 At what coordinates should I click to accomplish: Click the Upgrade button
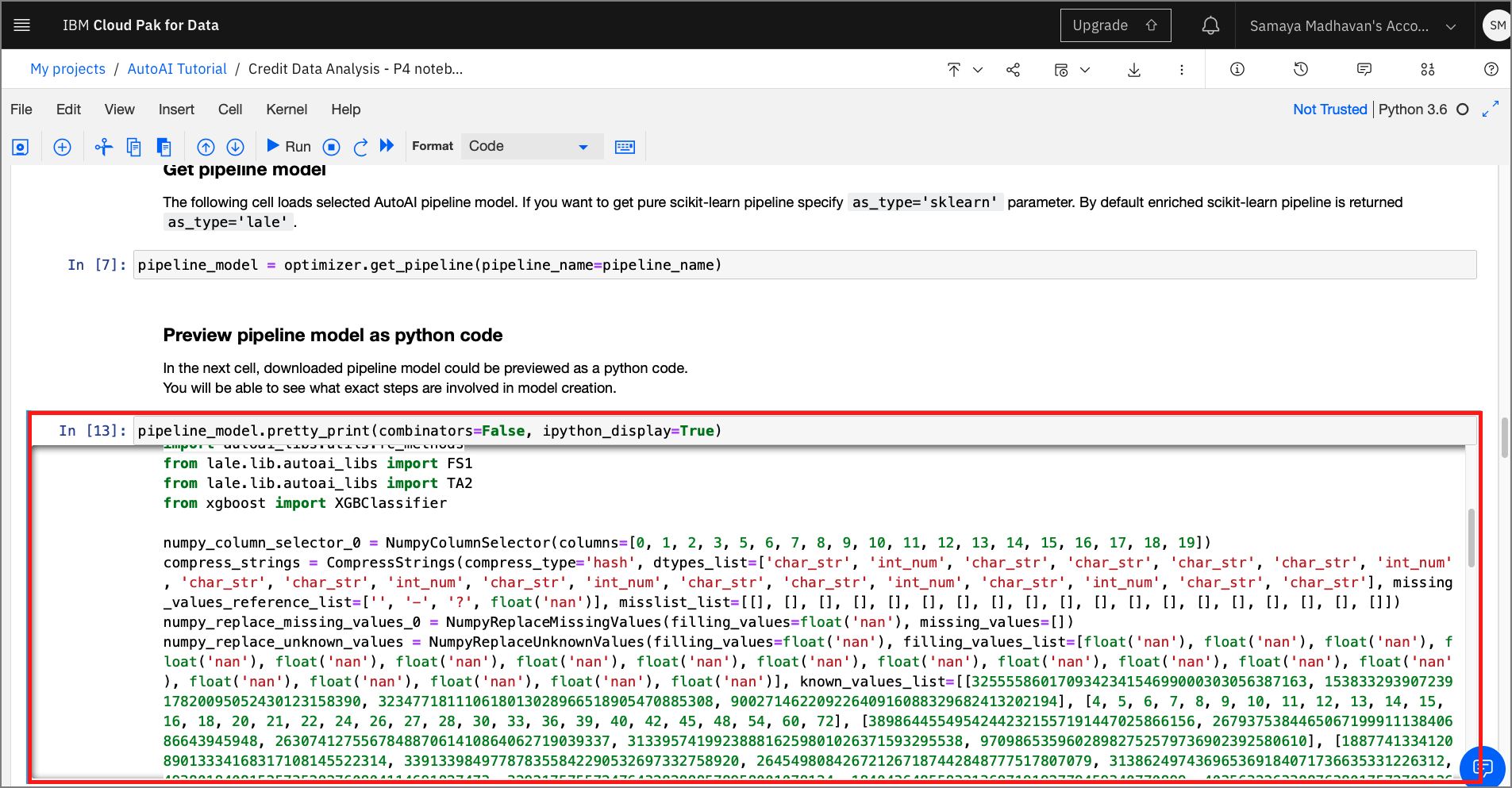(1114, 25)
